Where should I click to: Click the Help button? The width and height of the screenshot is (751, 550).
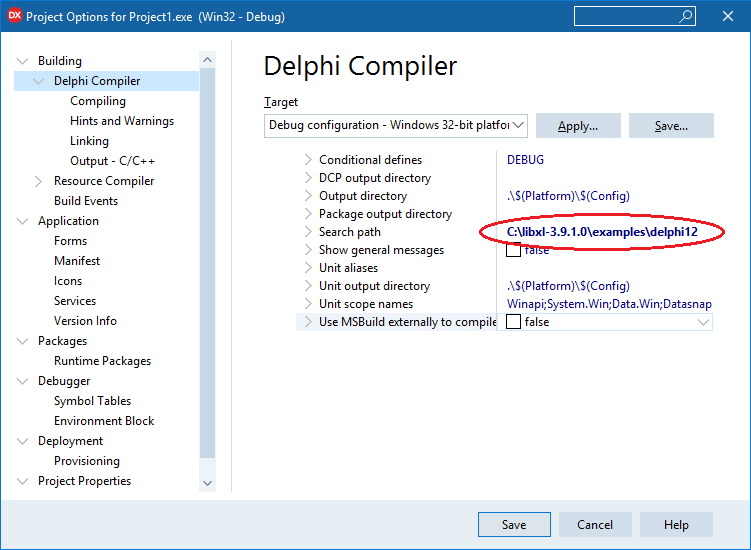coord(676,525)
